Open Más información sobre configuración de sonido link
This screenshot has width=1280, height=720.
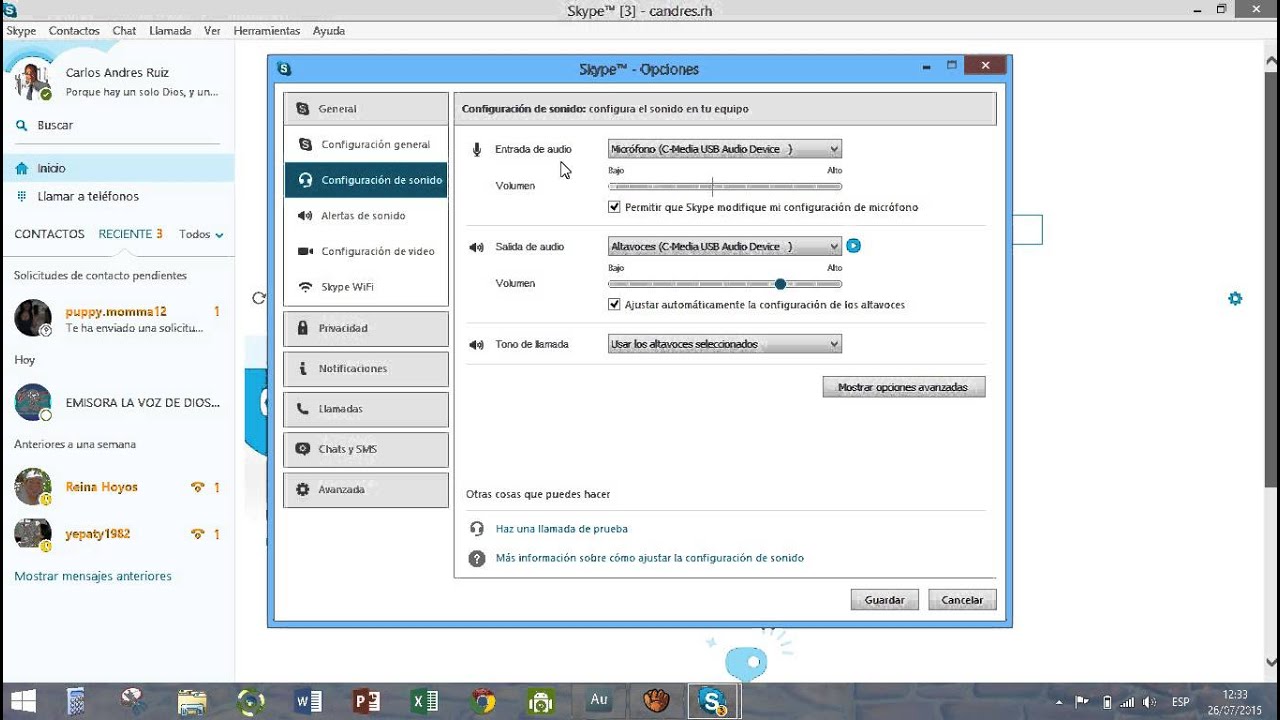650,558
